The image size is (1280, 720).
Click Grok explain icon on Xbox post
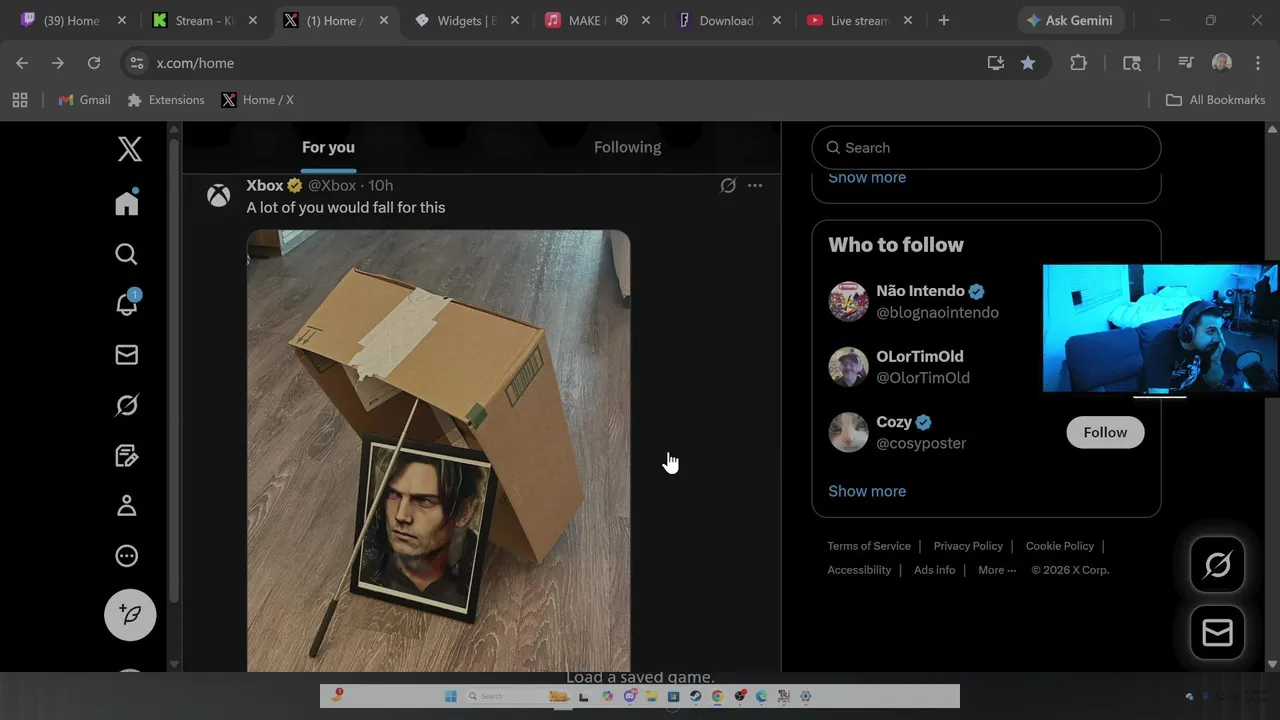728,185
